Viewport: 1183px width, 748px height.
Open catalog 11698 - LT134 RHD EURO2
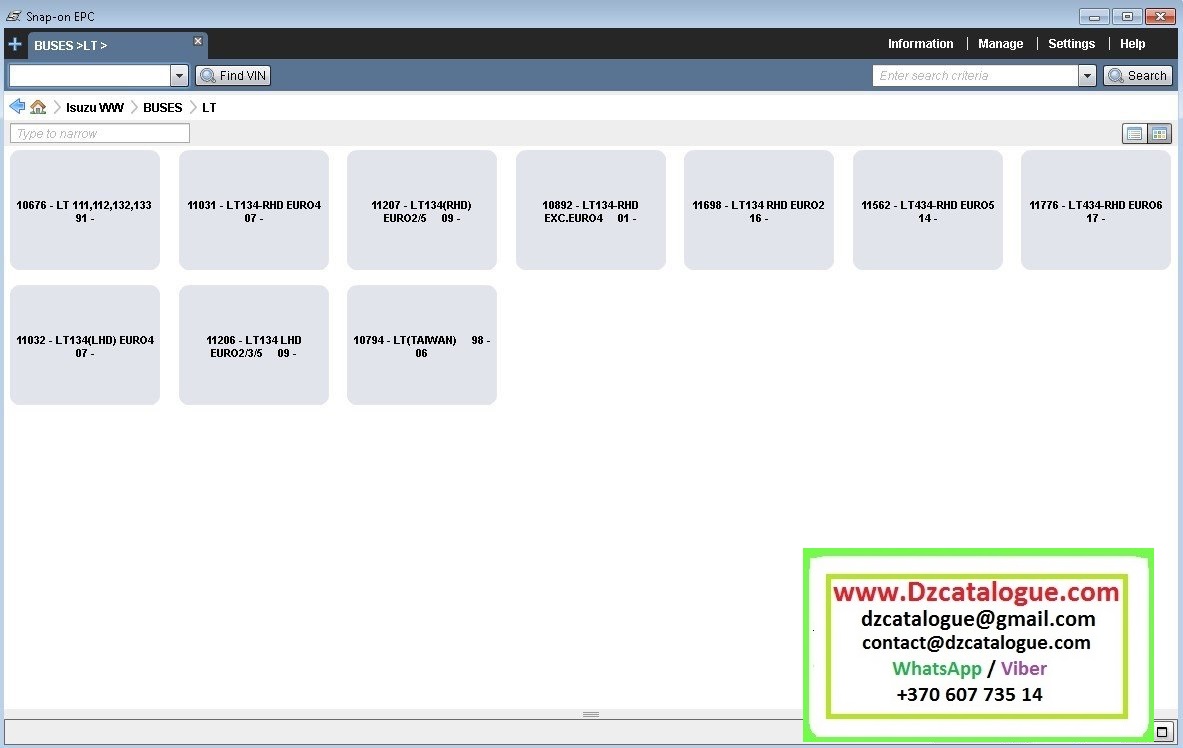click(759, 210)
